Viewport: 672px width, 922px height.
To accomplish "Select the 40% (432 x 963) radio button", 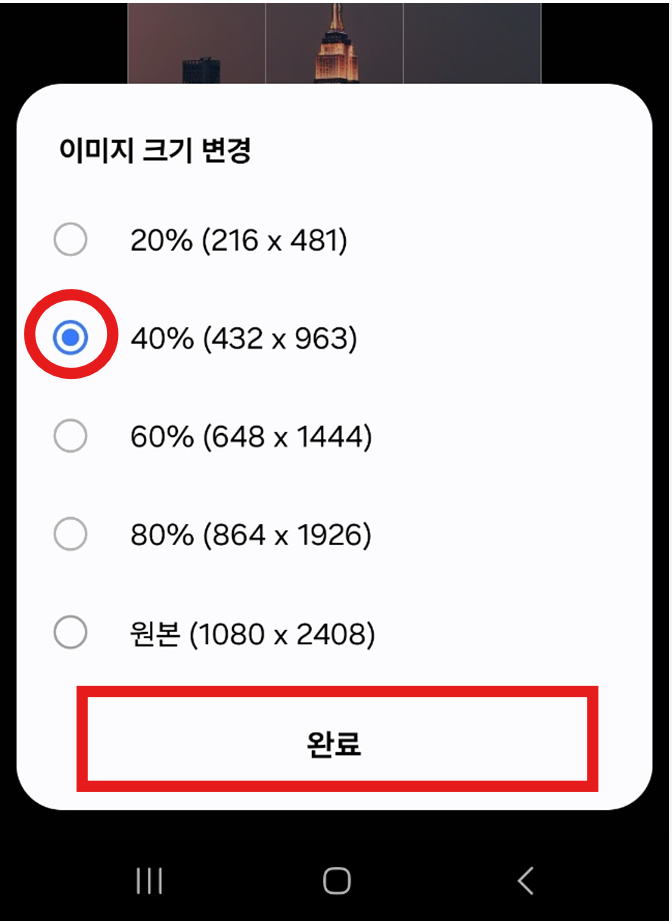I will click(x=70, y=337).
